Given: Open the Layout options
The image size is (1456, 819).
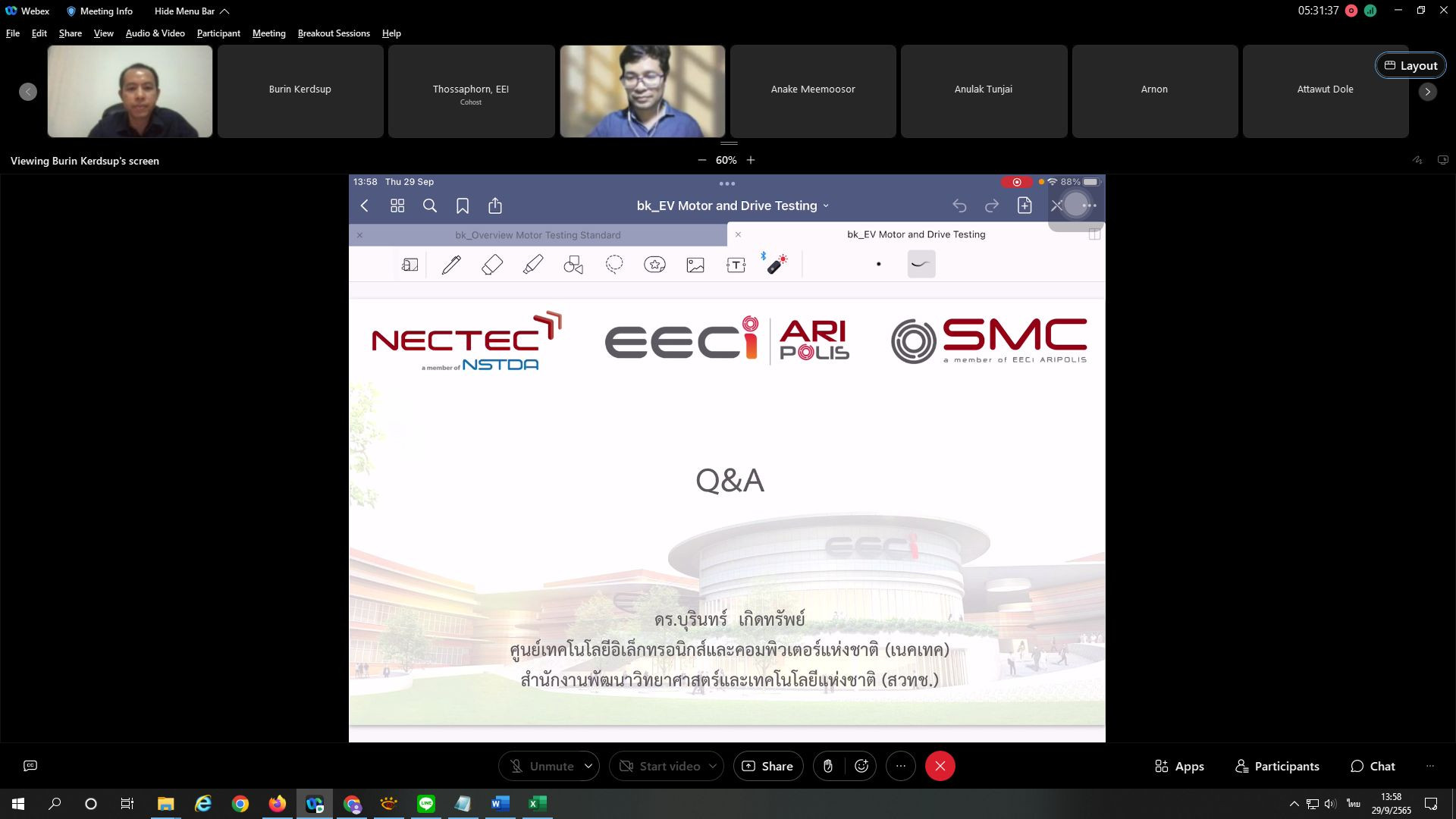Looking at the screenshot, I should (x=1410, y=65).
